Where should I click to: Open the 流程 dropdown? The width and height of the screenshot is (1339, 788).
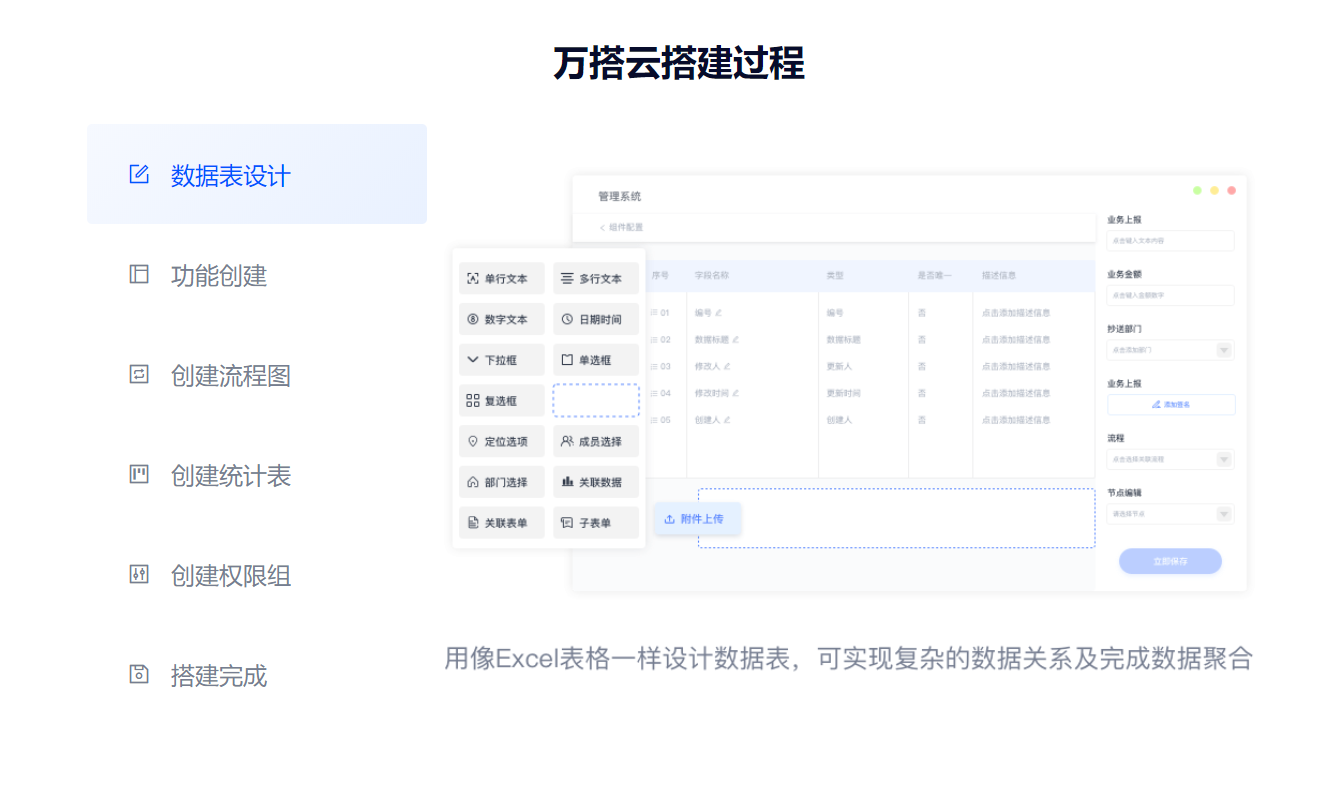(1170, 459)
